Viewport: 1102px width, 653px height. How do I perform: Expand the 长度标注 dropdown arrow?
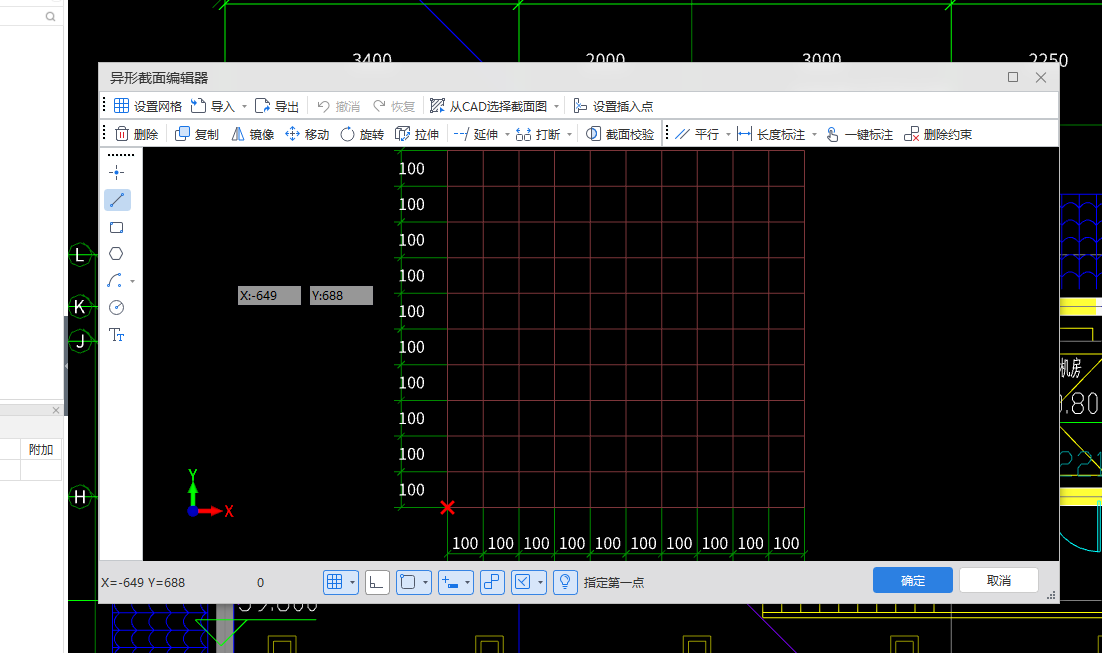pos(815,134)
